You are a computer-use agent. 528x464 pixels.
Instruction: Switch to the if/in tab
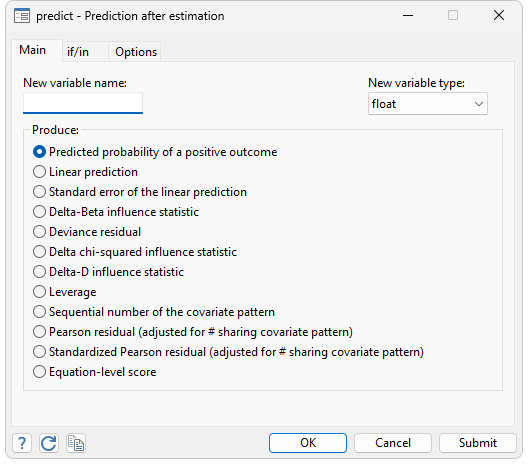(x=78, y=52)
